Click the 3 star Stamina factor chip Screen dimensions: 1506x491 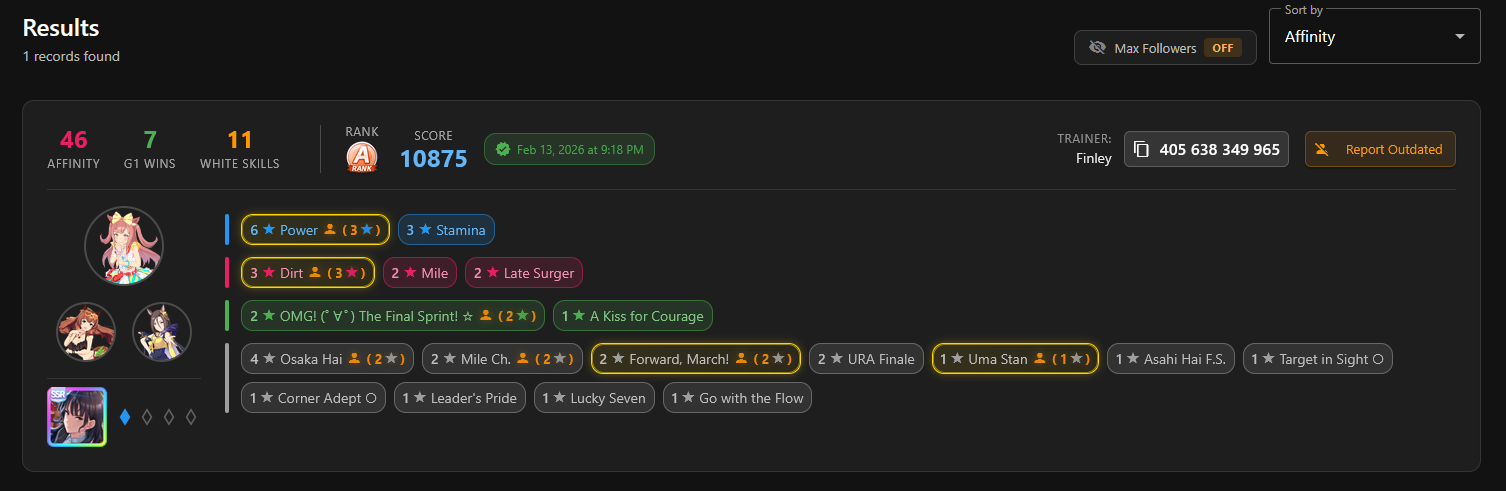pyautogui.click(x=446, y=230)
